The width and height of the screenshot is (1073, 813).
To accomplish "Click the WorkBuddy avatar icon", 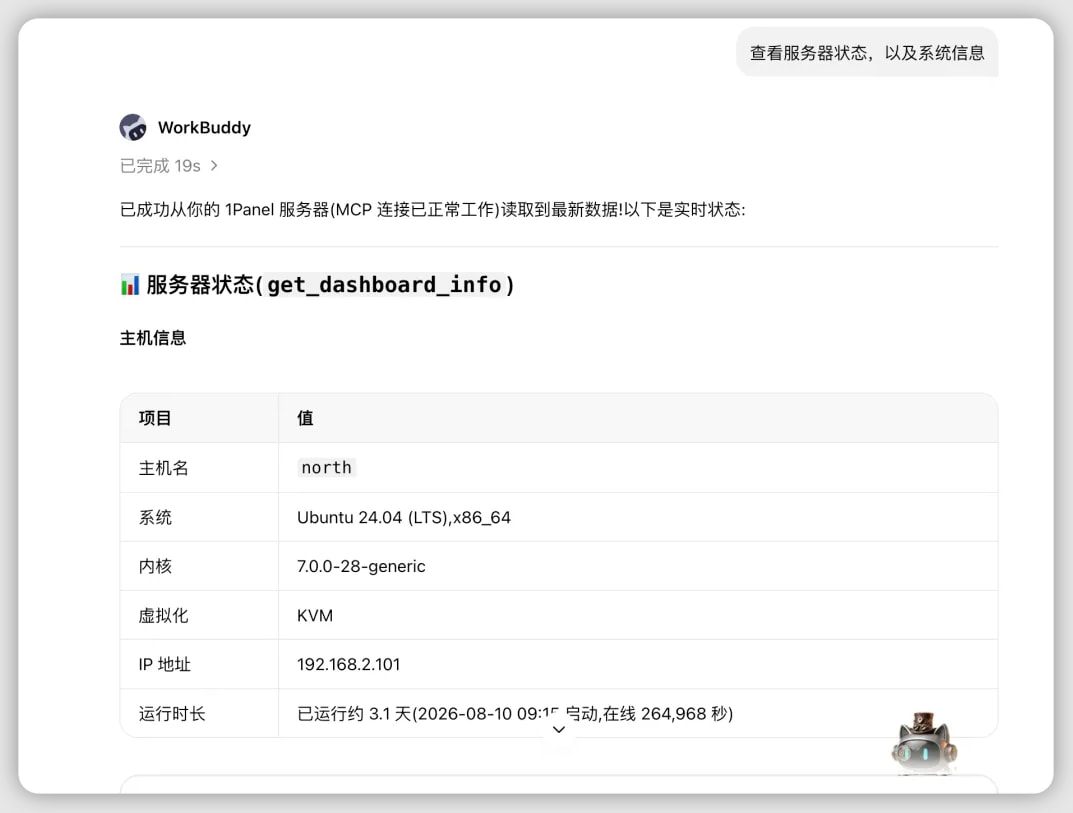I will click(x=133, y=127).
